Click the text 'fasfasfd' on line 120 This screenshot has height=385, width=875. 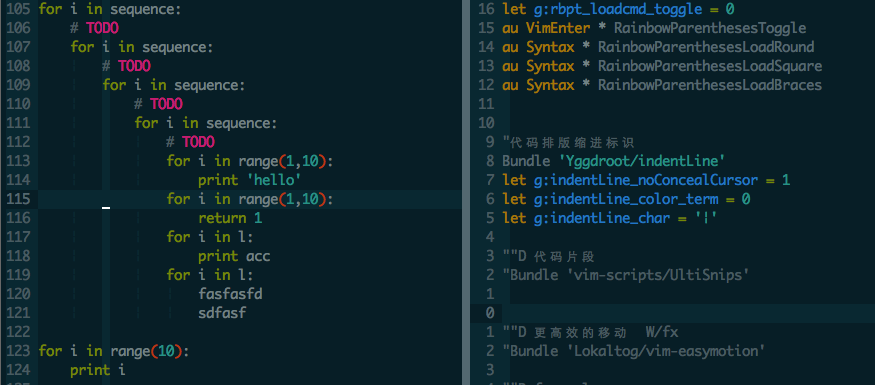click(230, 294)
